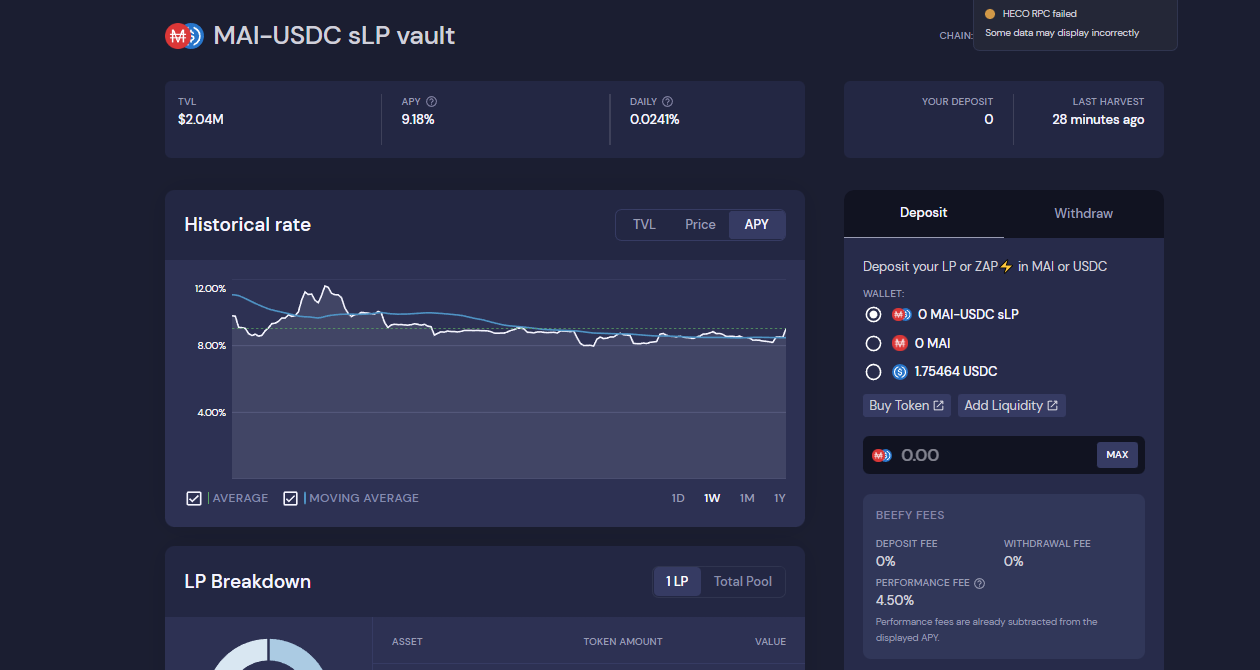The width and height of the screenshot is (1260, 670).
Task: Open the Buy Token link
Action: [907, 405]
